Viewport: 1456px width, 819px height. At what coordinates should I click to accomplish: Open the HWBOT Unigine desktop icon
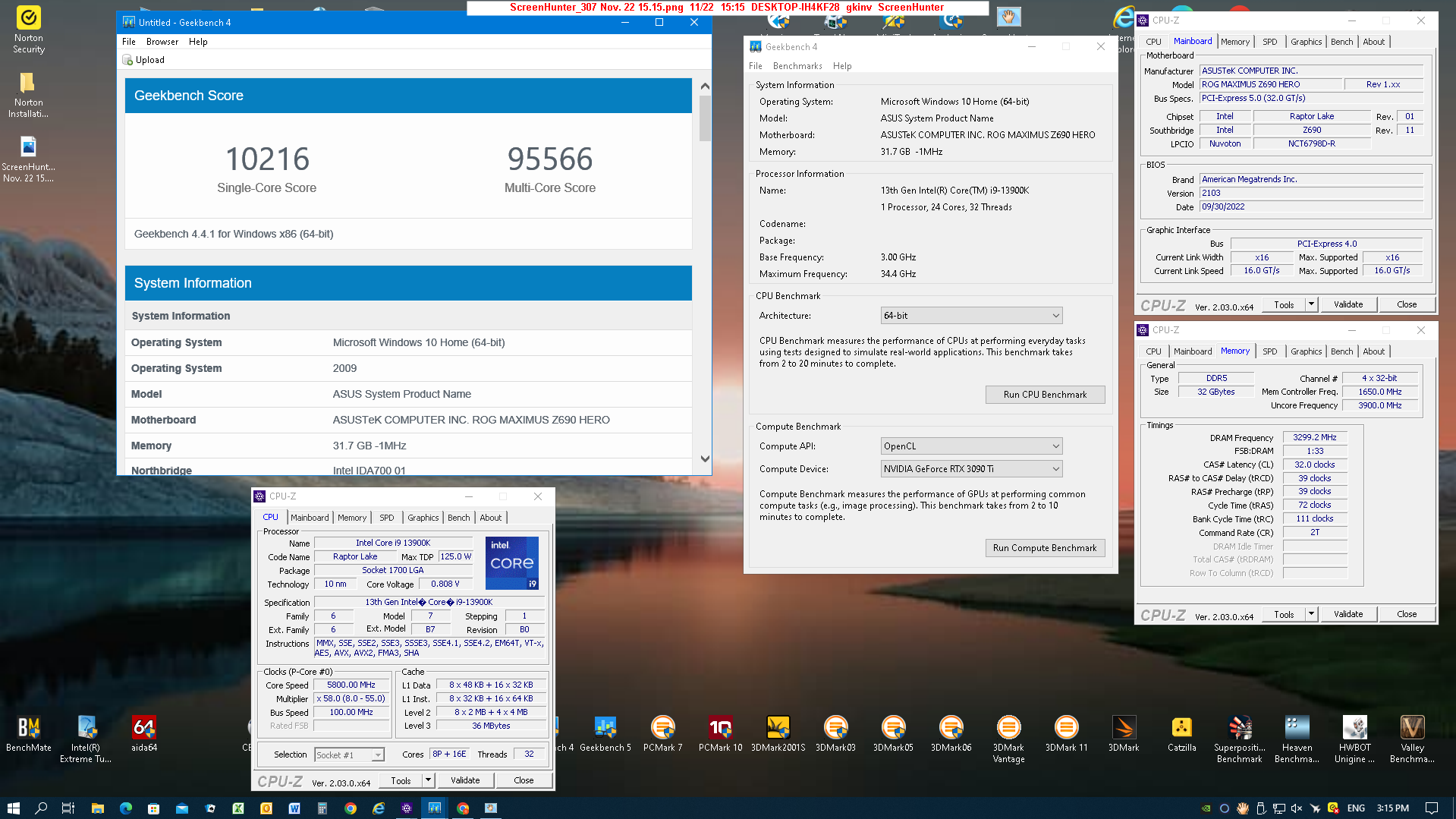pos(1354,739)
